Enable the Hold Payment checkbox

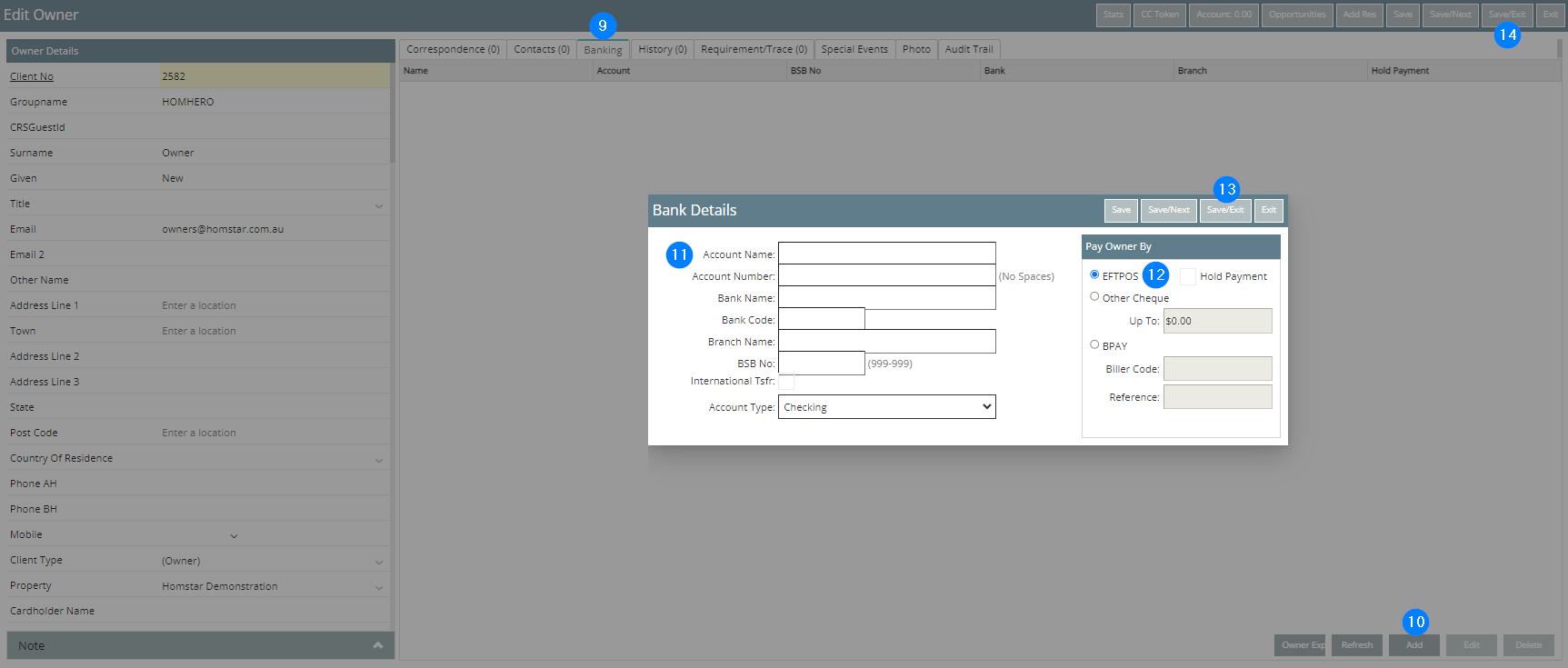tap(1188, 276)
